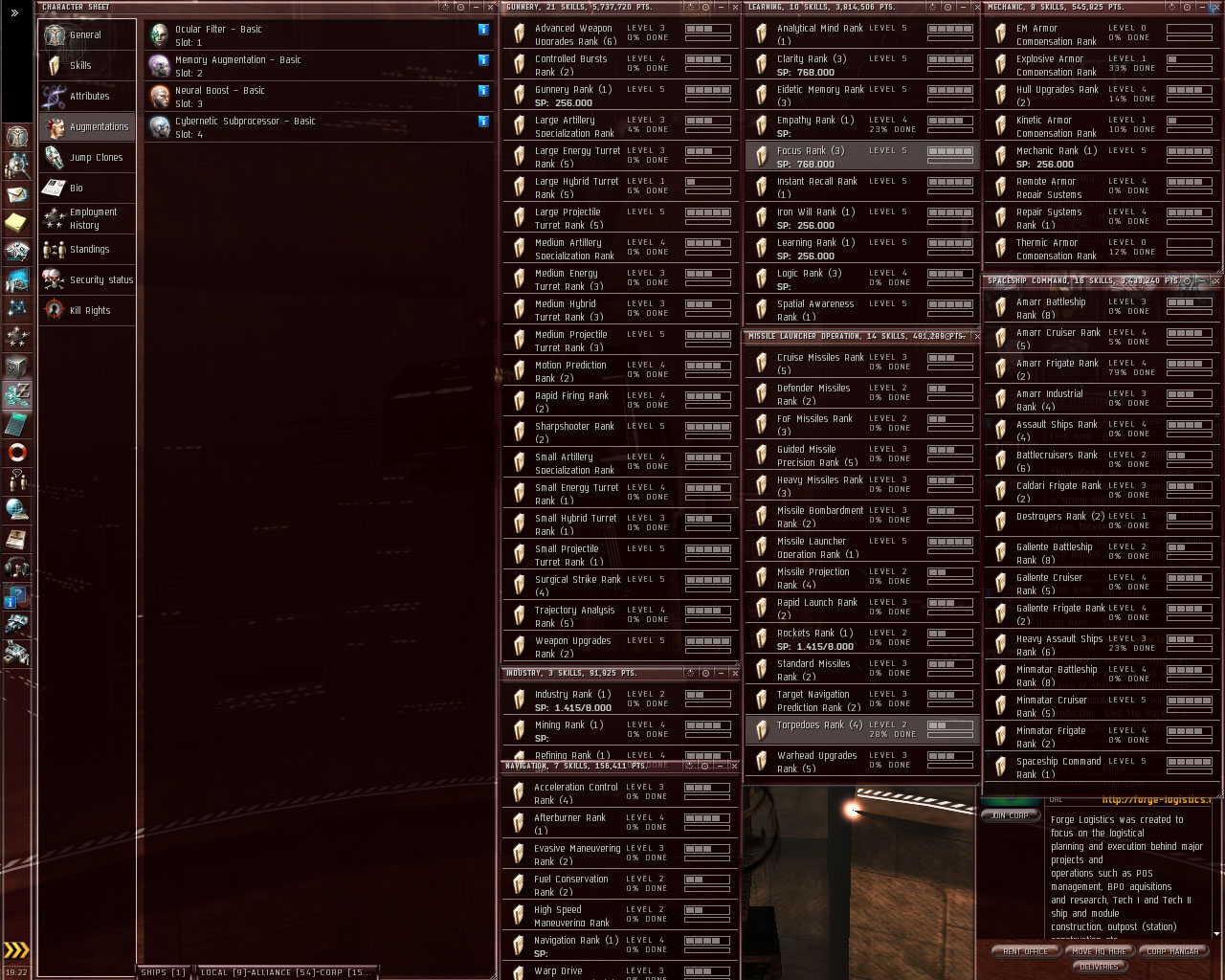The width and height of the screenshot is (1225, 980).
Task: Select the Cruise Missiles Rank (5) skill row
Action: click(x=863, y=364)
